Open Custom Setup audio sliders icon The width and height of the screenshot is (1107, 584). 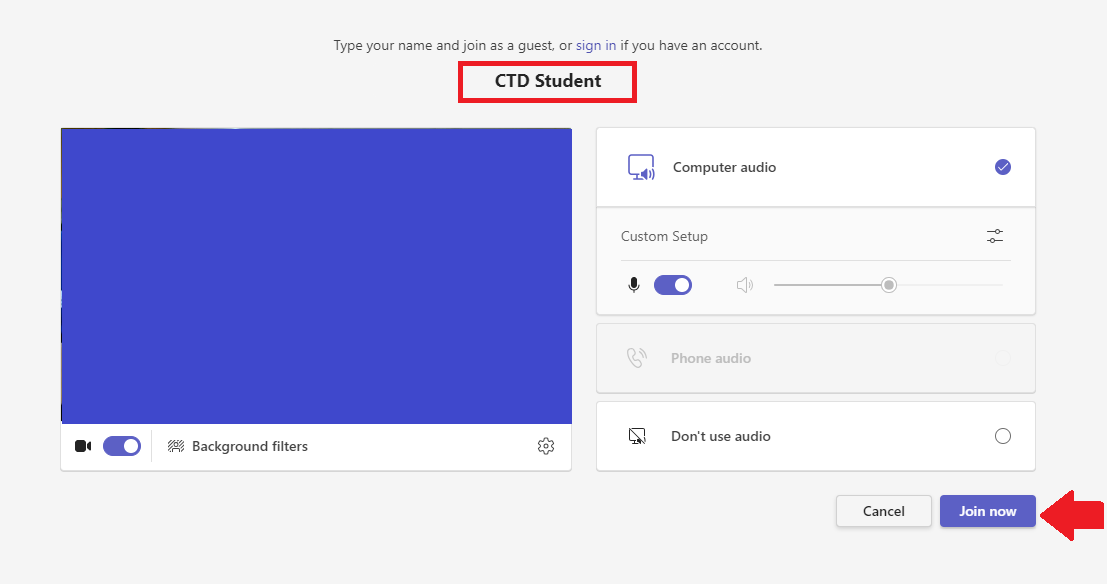[x=995, y=236]
